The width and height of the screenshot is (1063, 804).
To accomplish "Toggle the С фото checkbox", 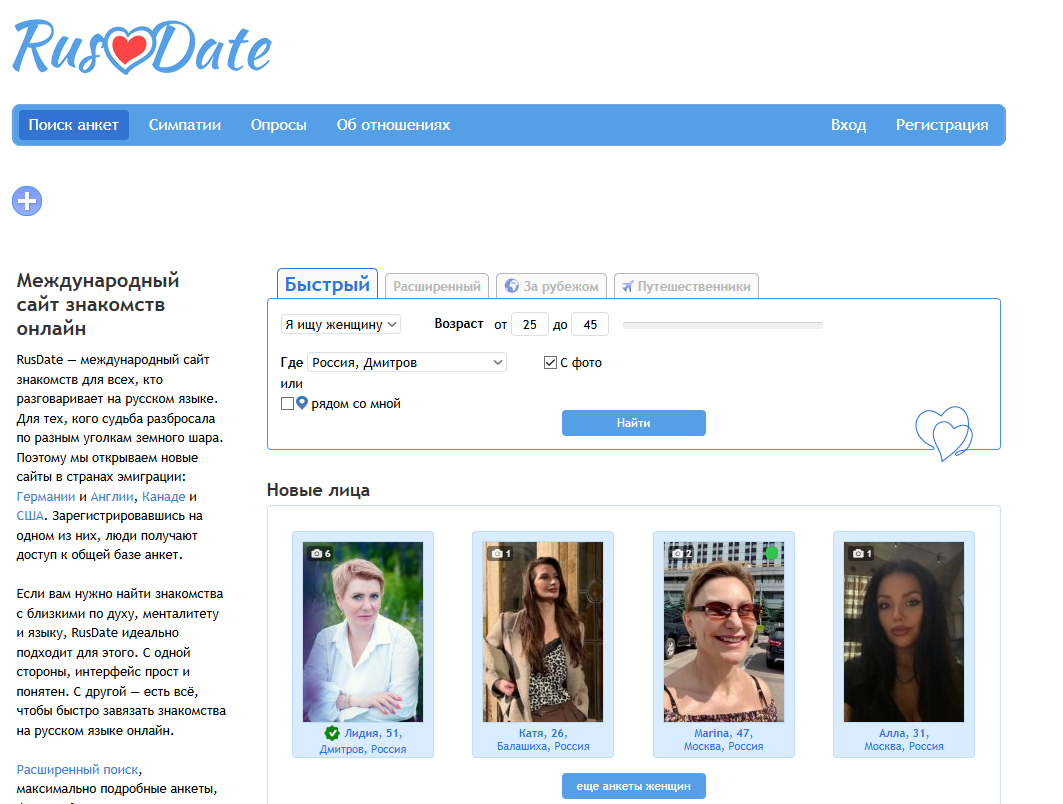I will coord(550,363).
